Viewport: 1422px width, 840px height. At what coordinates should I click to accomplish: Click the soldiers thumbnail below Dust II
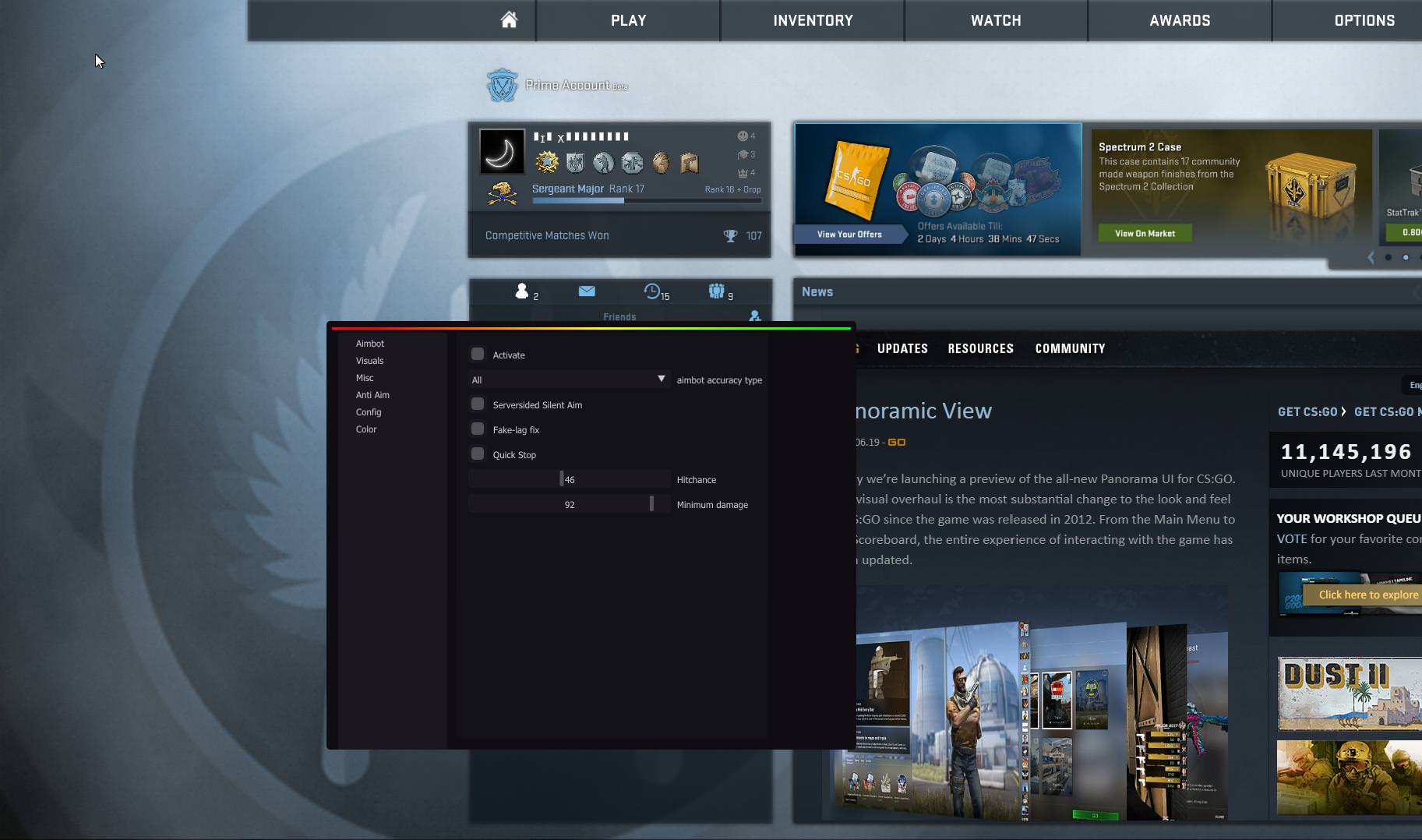(x=1350, y=778)
